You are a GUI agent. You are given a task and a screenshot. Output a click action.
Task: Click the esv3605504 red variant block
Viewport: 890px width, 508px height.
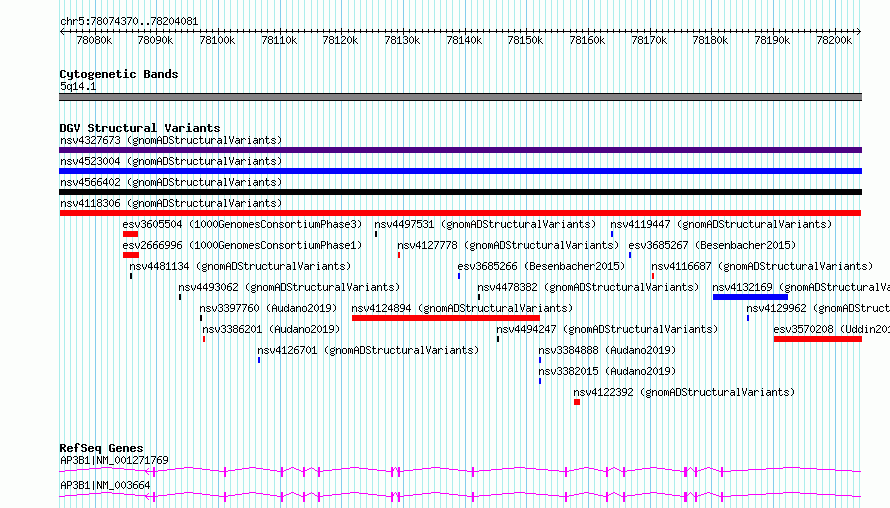click(x=131, y=234)
